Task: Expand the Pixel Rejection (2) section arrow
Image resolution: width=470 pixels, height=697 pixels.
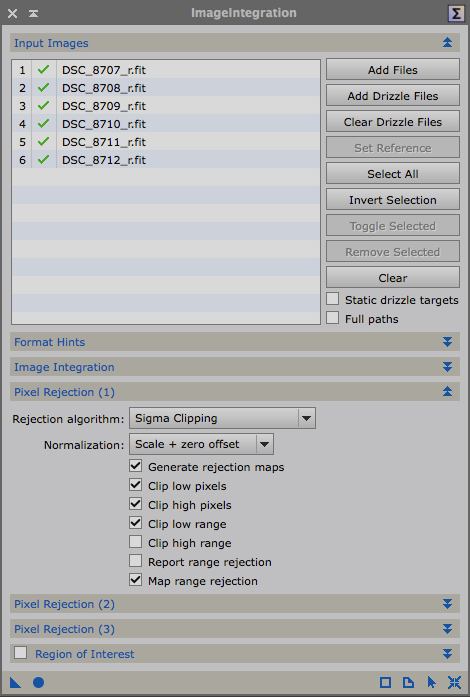Action: click(x=447, y=604)
